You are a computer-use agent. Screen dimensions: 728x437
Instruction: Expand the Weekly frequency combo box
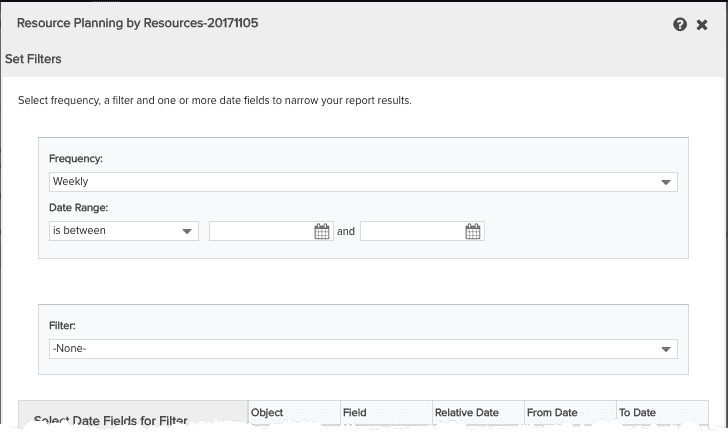tap(362, 182)
